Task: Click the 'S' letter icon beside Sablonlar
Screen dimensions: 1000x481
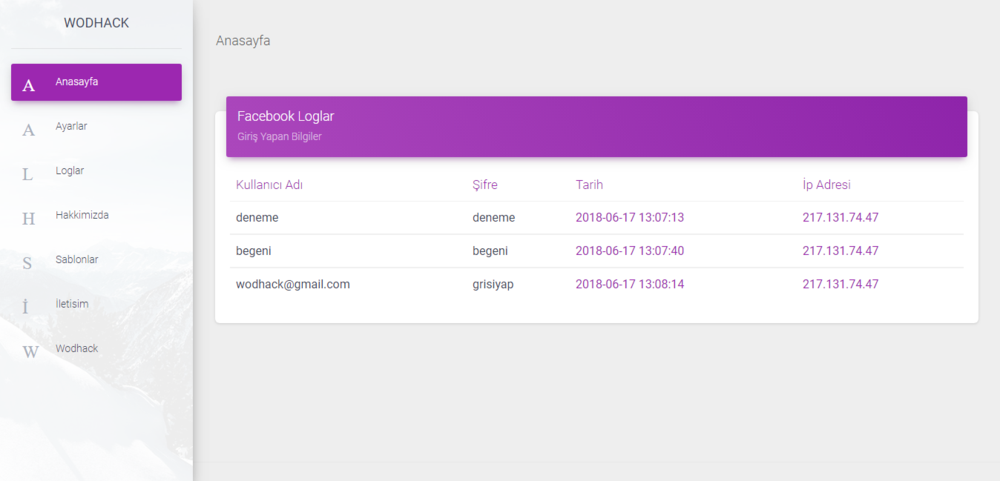Action: [x=27, y=263]
